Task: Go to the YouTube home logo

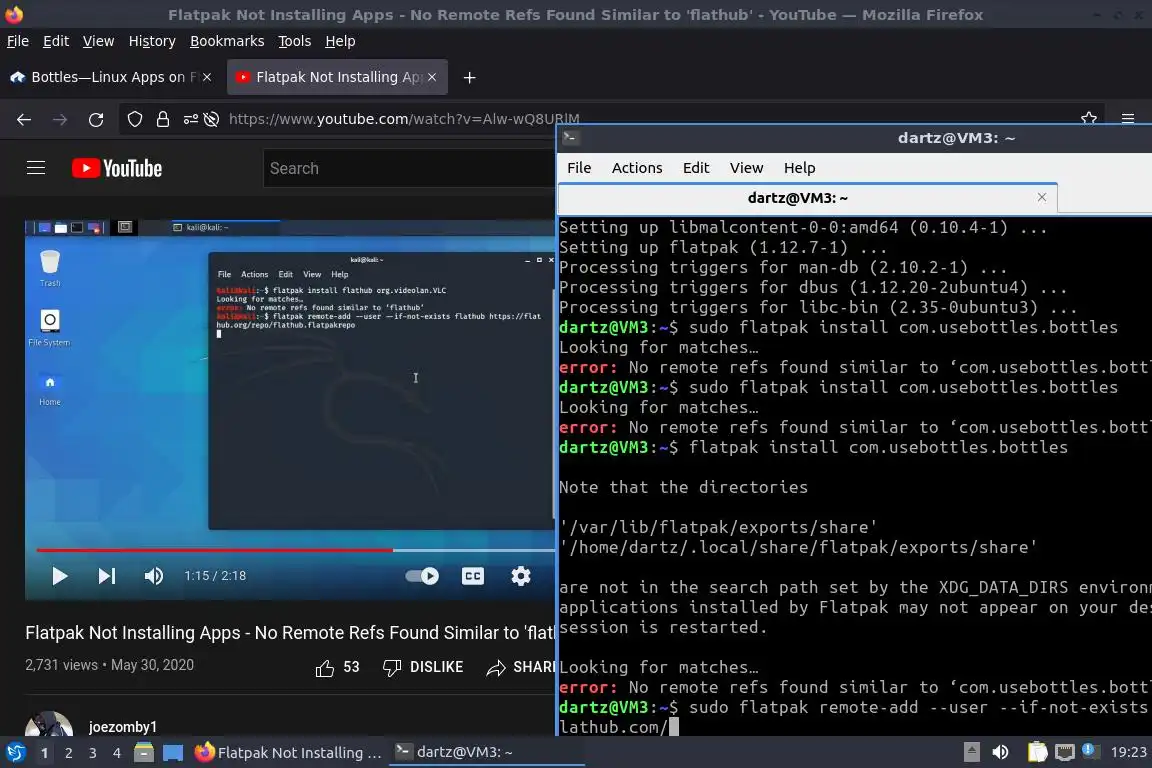Action: (x=117, y=168)
